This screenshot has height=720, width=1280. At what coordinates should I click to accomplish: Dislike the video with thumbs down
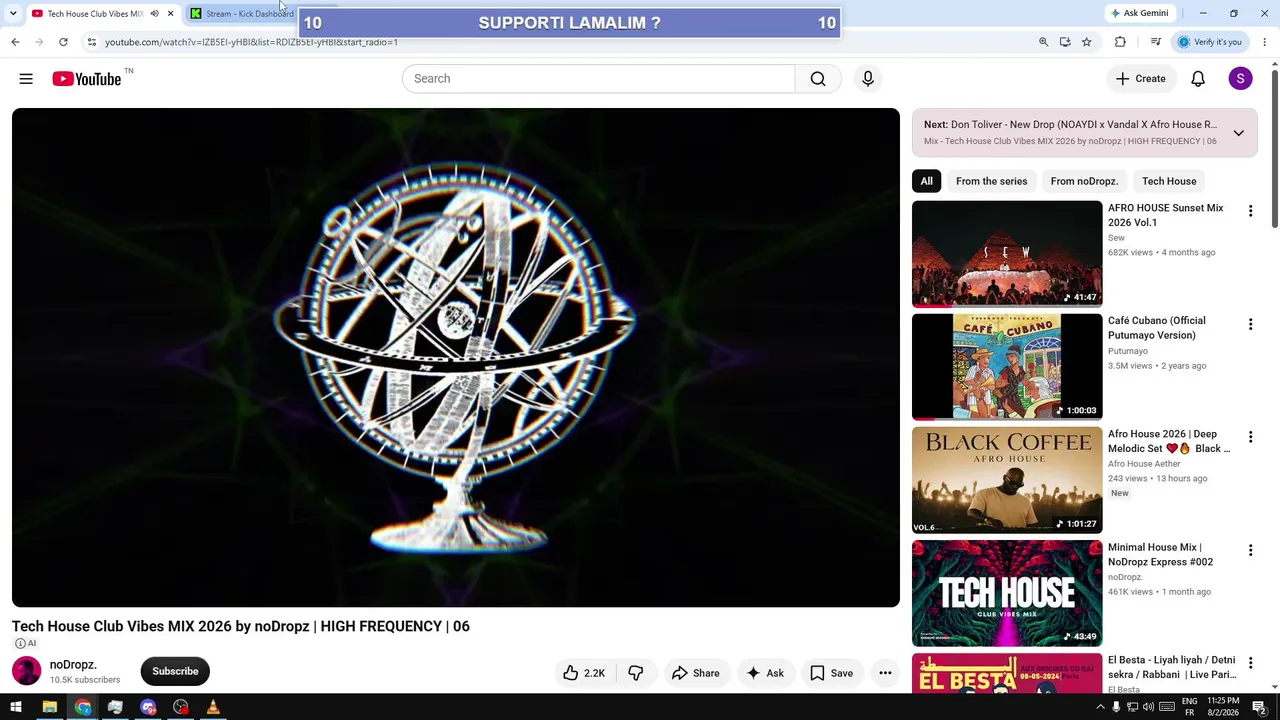tap(636, 673)
